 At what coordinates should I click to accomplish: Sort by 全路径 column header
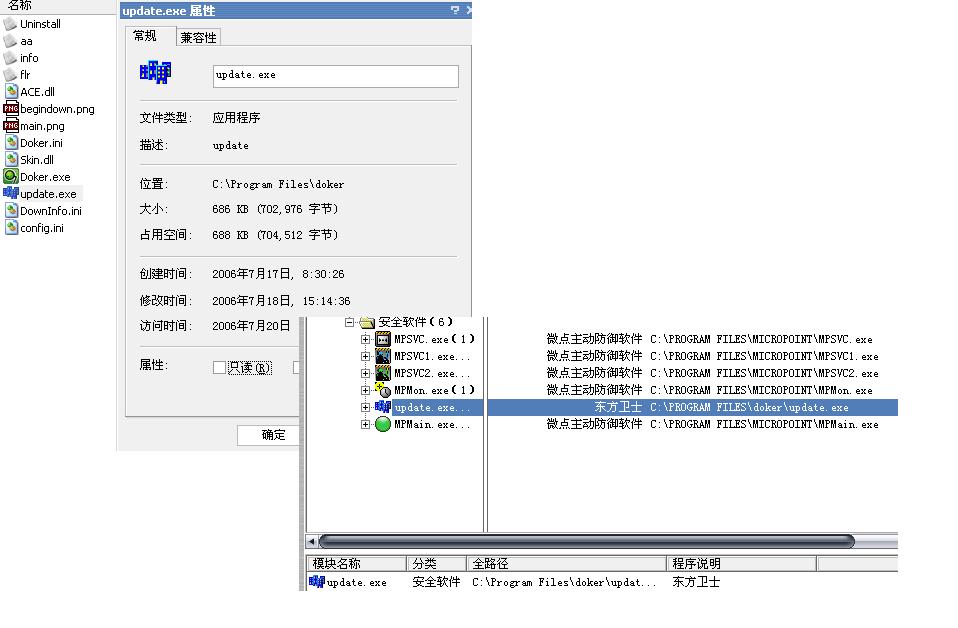click(567, 563)
